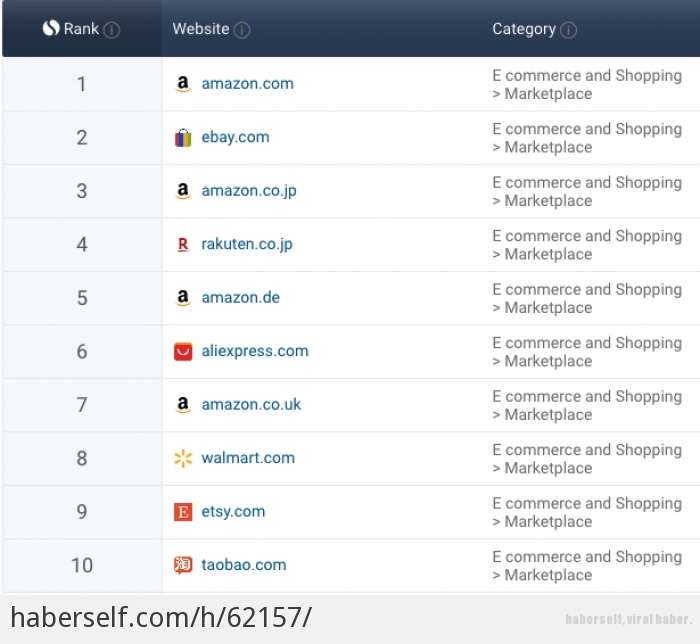
Task: Visit the amazon.co.jp link
Action: point(249,191)
